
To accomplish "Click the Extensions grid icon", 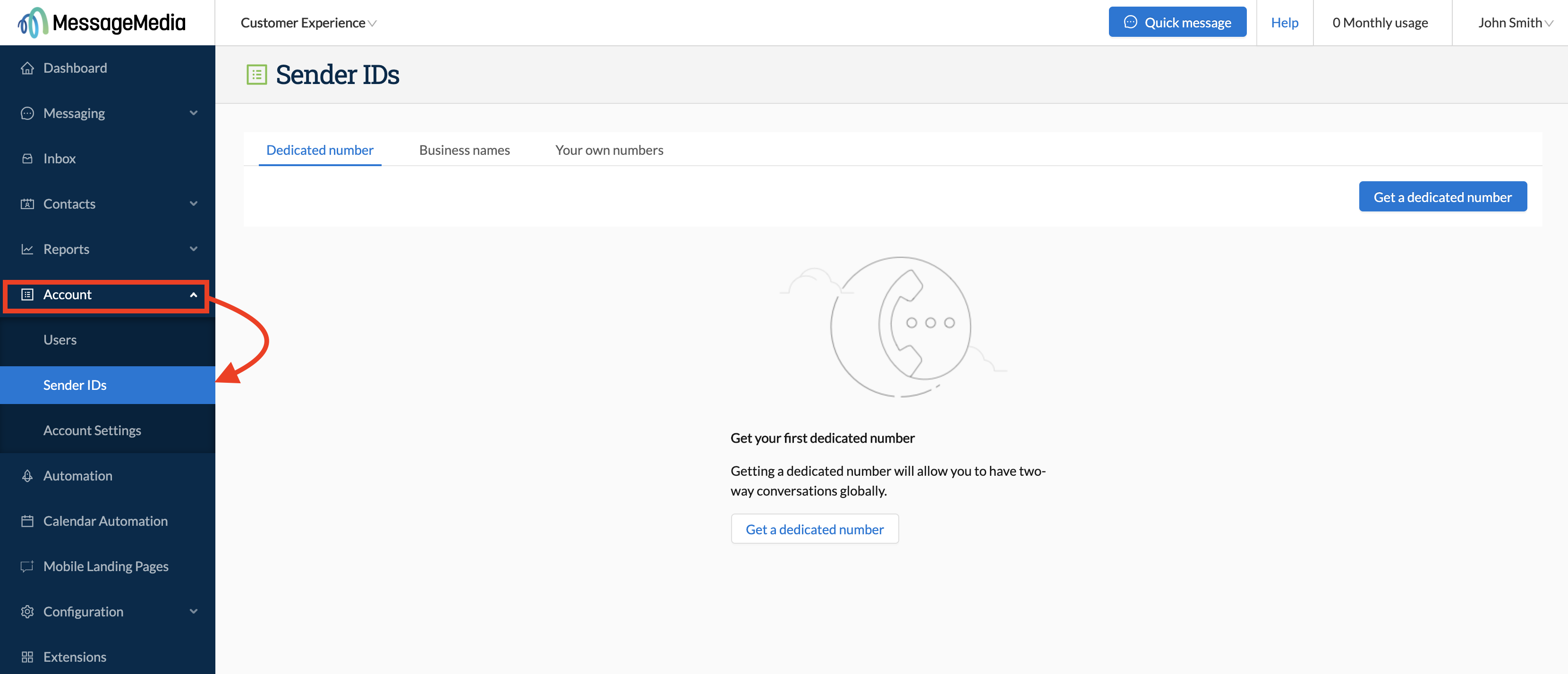I will (x=27, y=657).
